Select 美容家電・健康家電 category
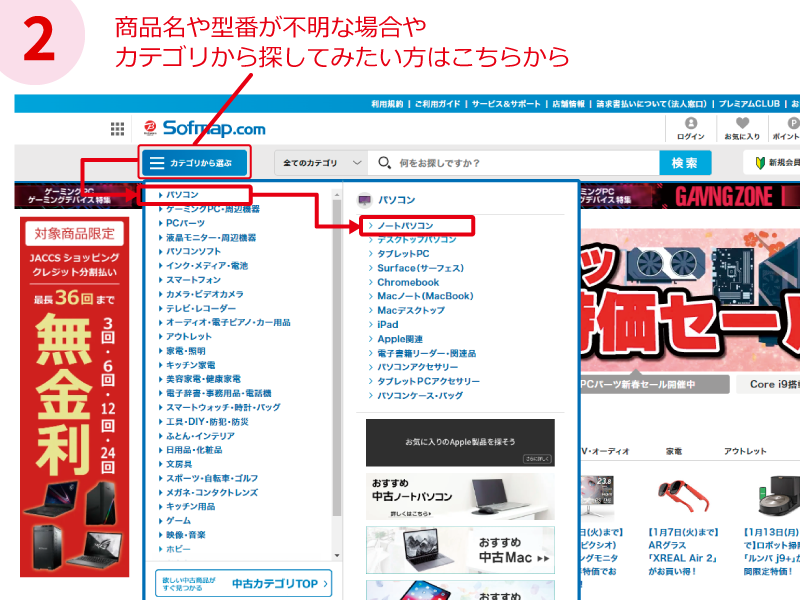This screenshot has height=600, width=800. point(203,379)
